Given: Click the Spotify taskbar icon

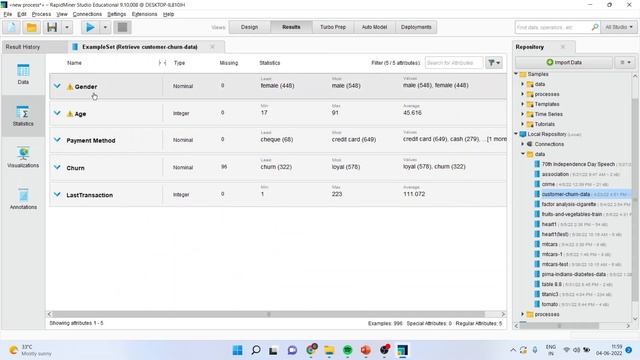Looking at the screenshot, I should tap(347, 350).
